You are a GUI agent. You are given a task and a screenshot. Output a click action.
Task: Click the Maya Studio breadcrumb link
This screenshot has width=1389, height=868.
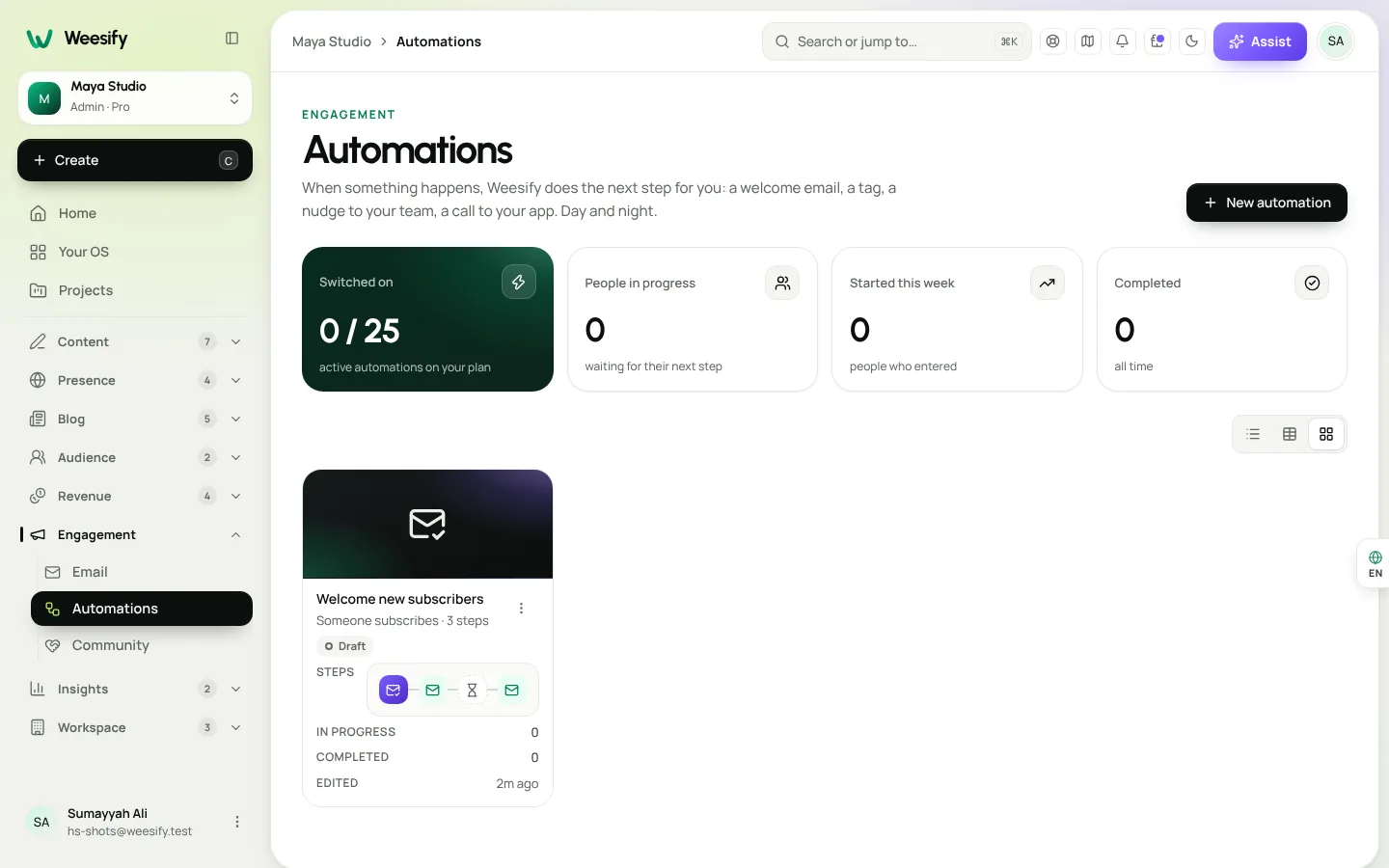(x=332, y=41)
